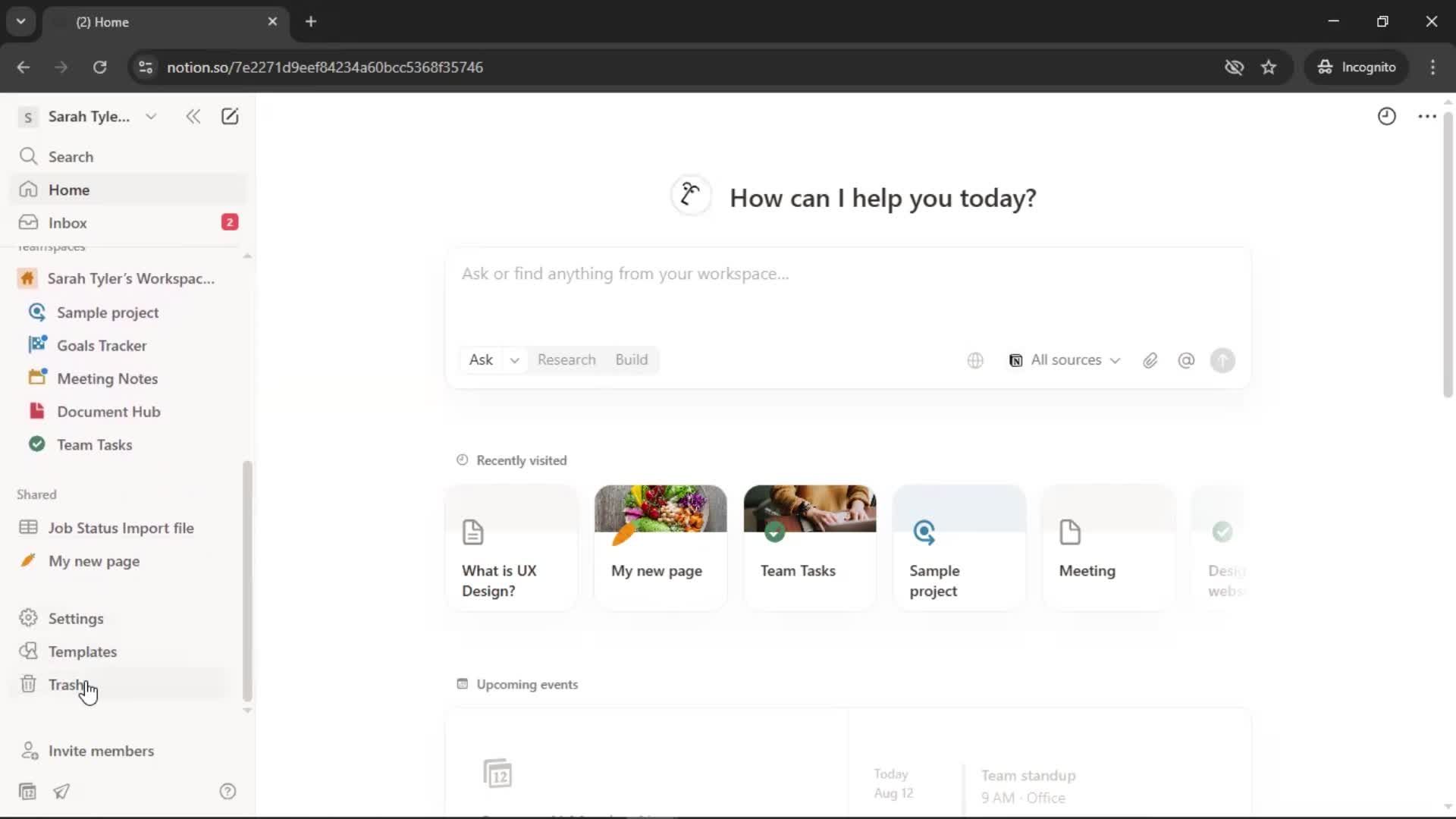Click the mention @ icon
Image resolution: width=1456 pixels, height=819 pixels.
coord(1186,360)
